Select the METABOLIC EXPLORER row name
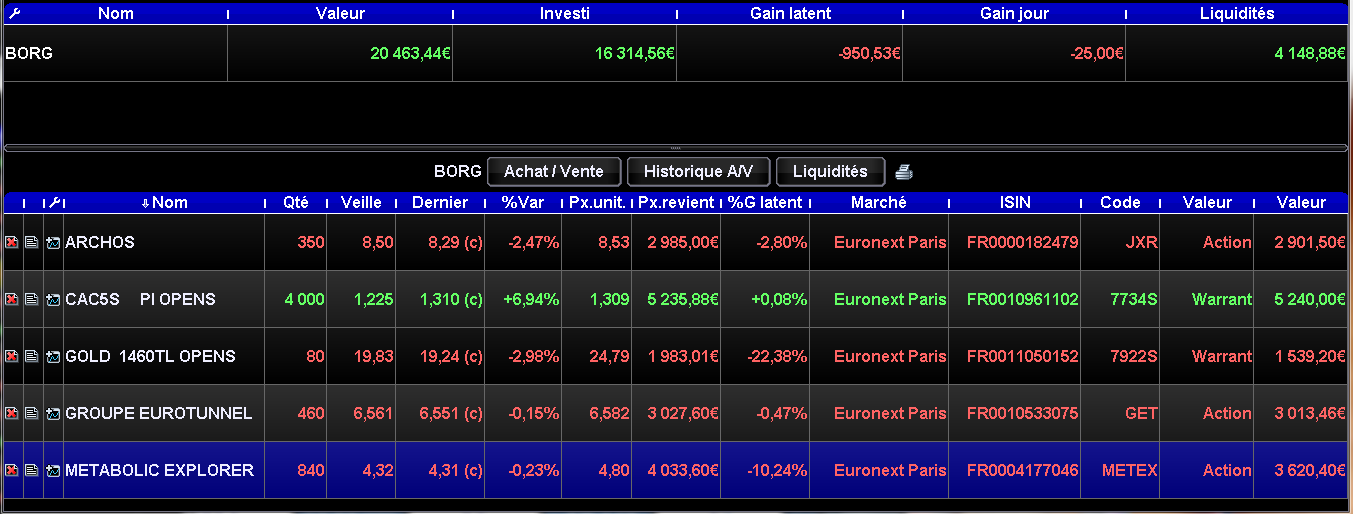Viewport: 1353px width, 514px height. [160, 471]
